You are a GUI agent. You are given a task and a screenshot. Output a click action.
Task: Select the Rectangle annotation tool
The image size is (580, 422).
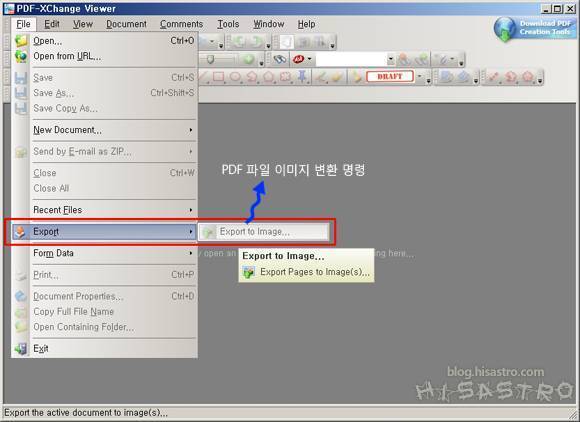[x=219, y=77]
